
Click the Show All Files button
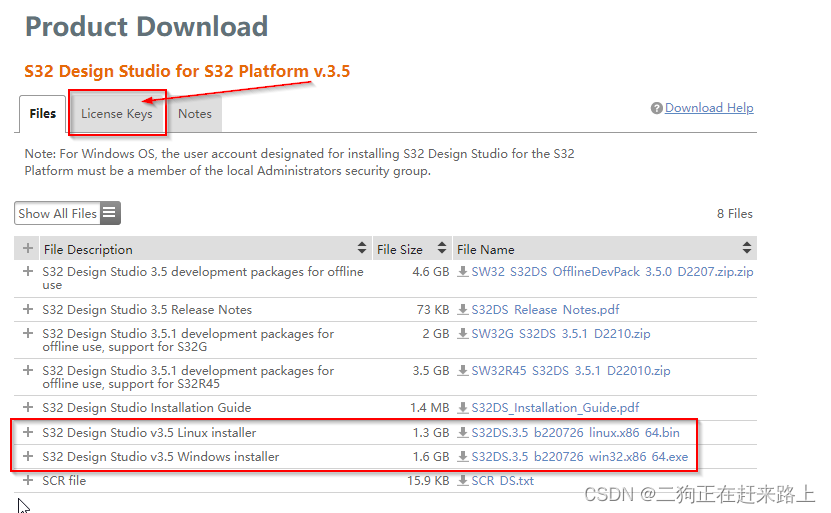pos(67,213)
